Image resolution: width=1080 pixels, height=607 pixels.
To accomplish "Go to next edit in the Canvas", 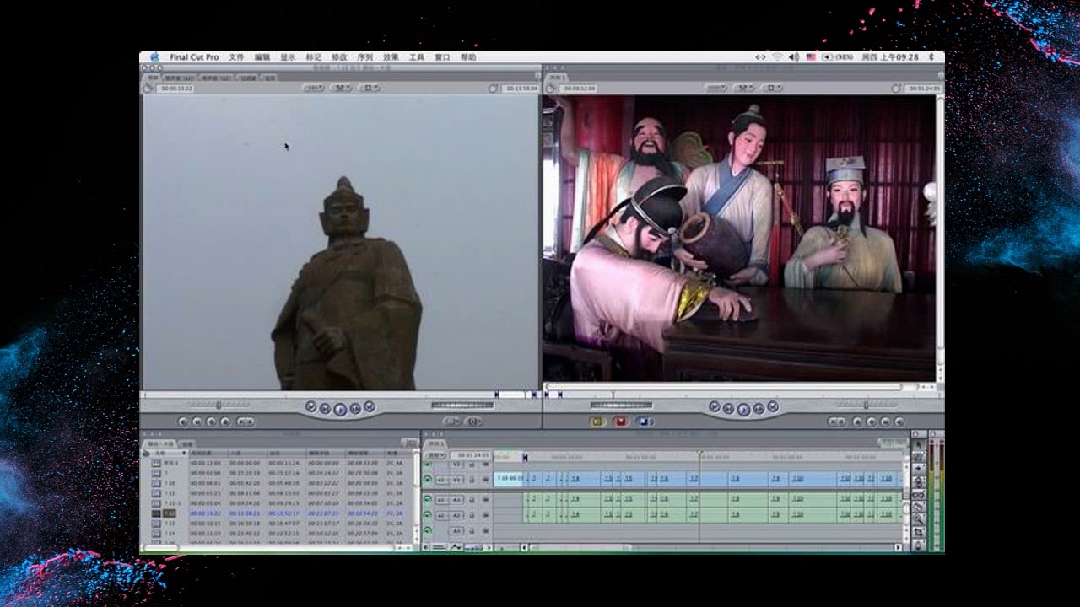I will pyautogui.click(x=773, y=407).
